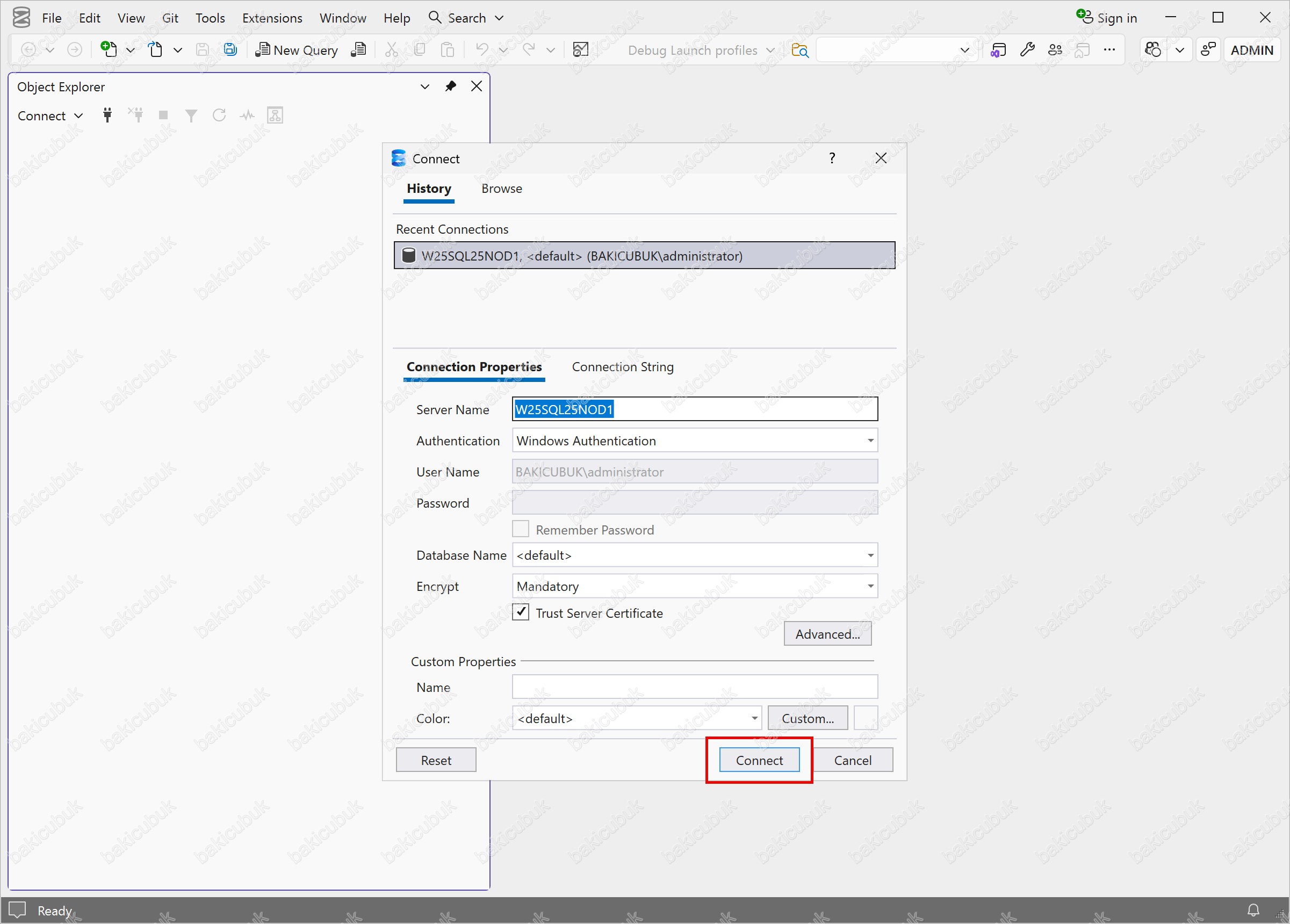The image size is (1290, 924).
Task: Switch to the Browse tab
Action: coord(501,189)
